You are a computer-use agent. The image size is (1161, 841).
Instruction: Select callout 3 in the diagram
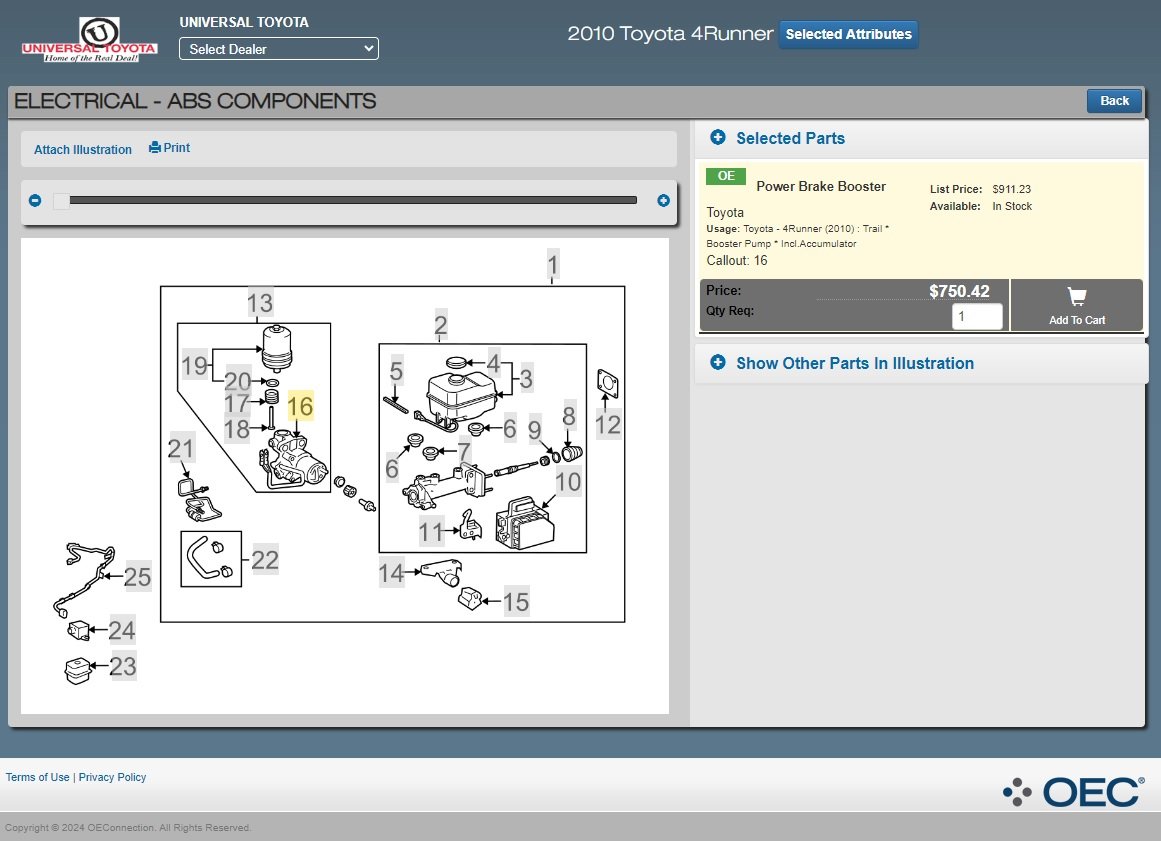(526, 378)
